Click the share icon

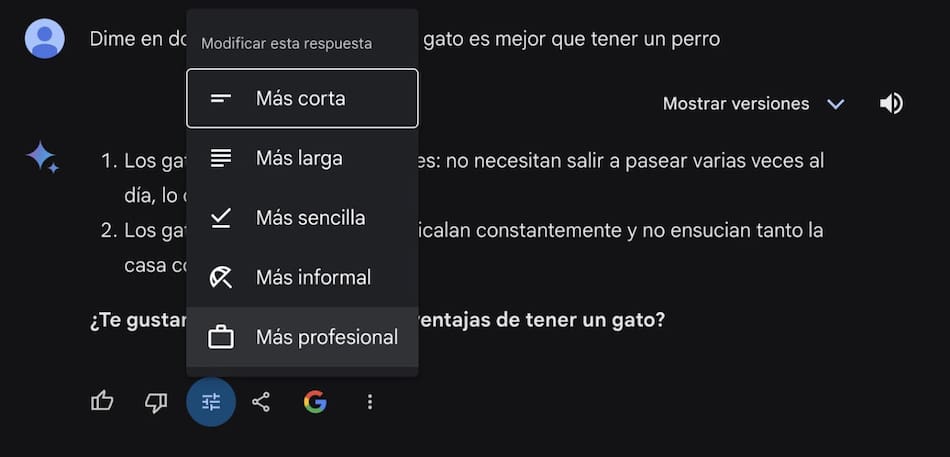(x=261, y=402)
